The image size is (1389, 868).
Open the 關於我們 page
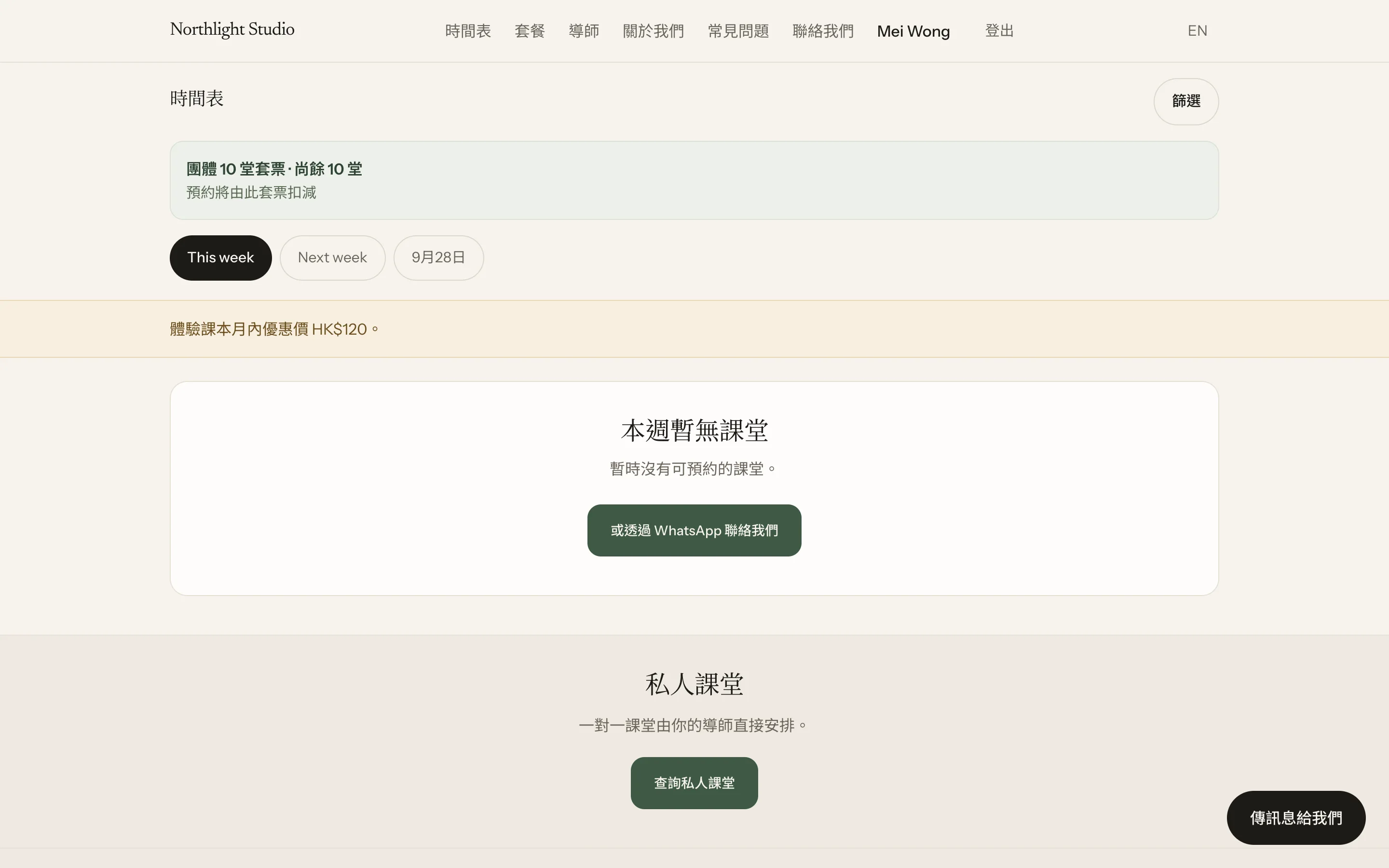(x=653, y=31)
